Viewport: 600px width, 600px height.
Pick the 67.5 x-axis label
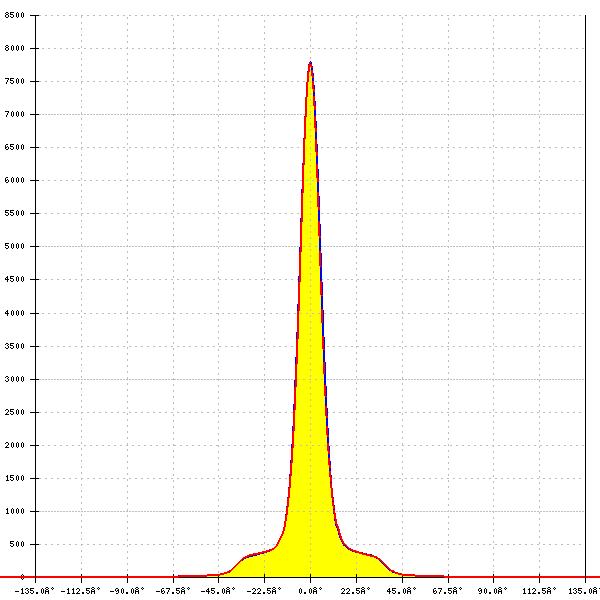tap(447, 591)
